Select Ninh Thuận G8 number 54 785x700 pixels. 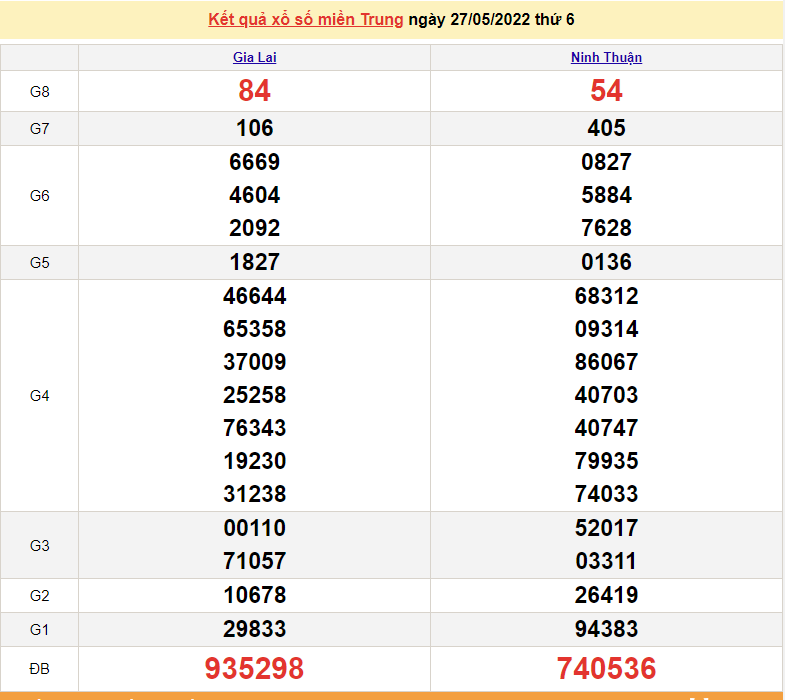click(606, 91)
